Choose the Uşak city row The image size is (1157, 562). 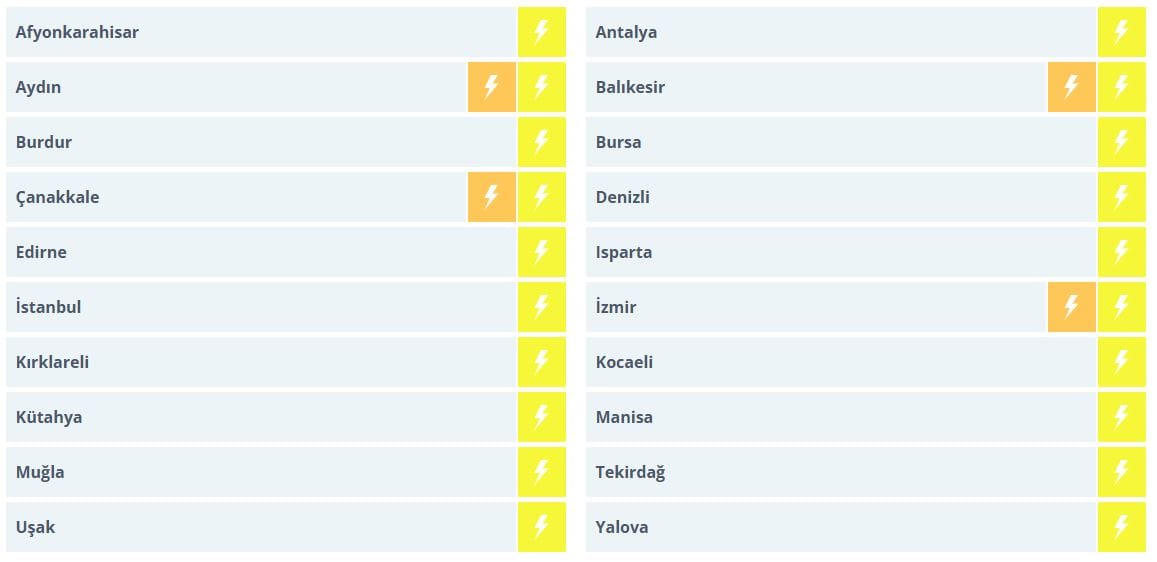(36, 527)
